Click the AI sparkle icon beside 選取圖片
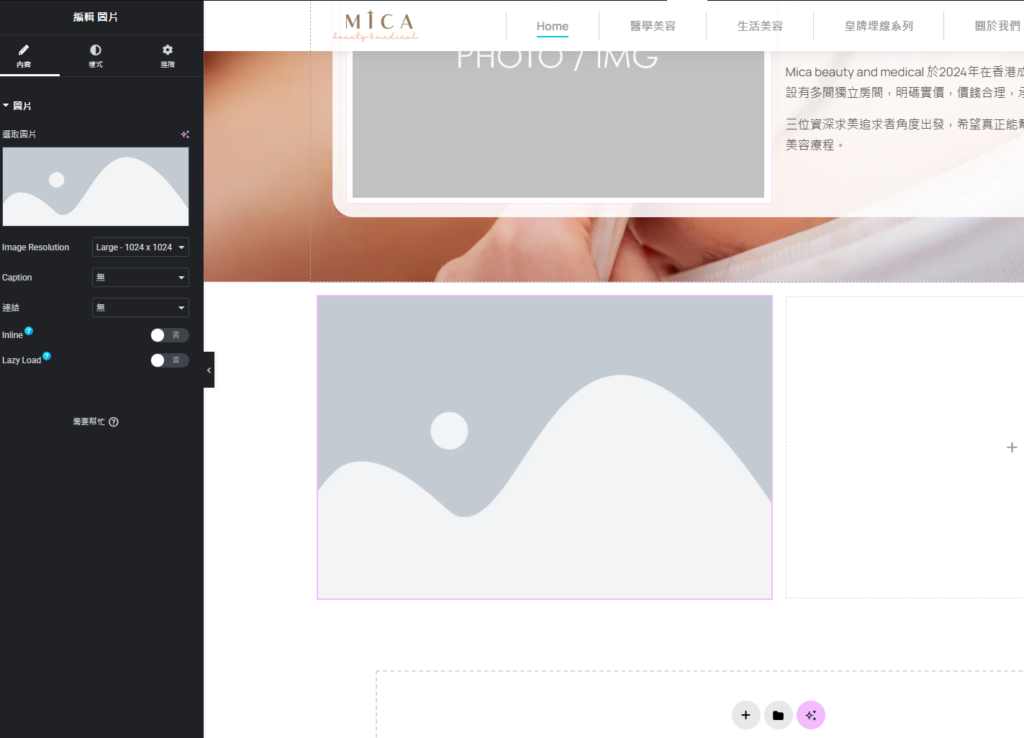Viewport: 1024px width, 738px height. tap(184, 134)
